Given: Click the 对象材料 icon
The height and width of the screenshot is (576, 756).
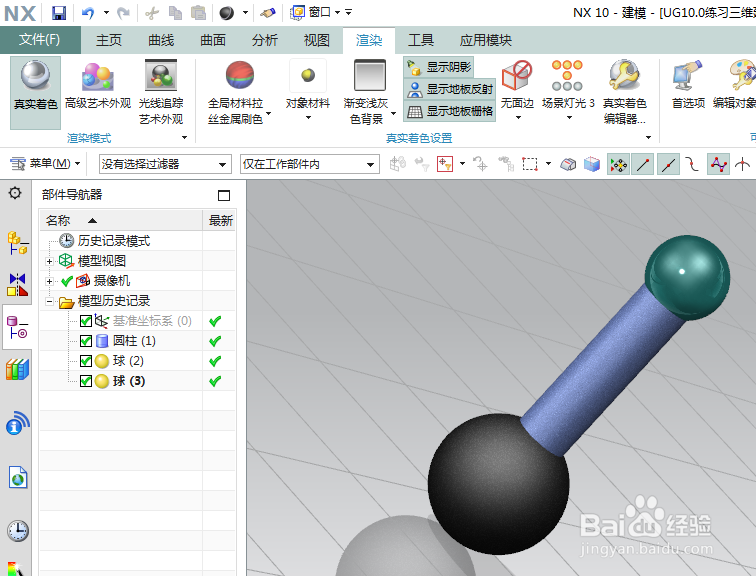Looking at the screenshot, I should [x=308, y=76].
